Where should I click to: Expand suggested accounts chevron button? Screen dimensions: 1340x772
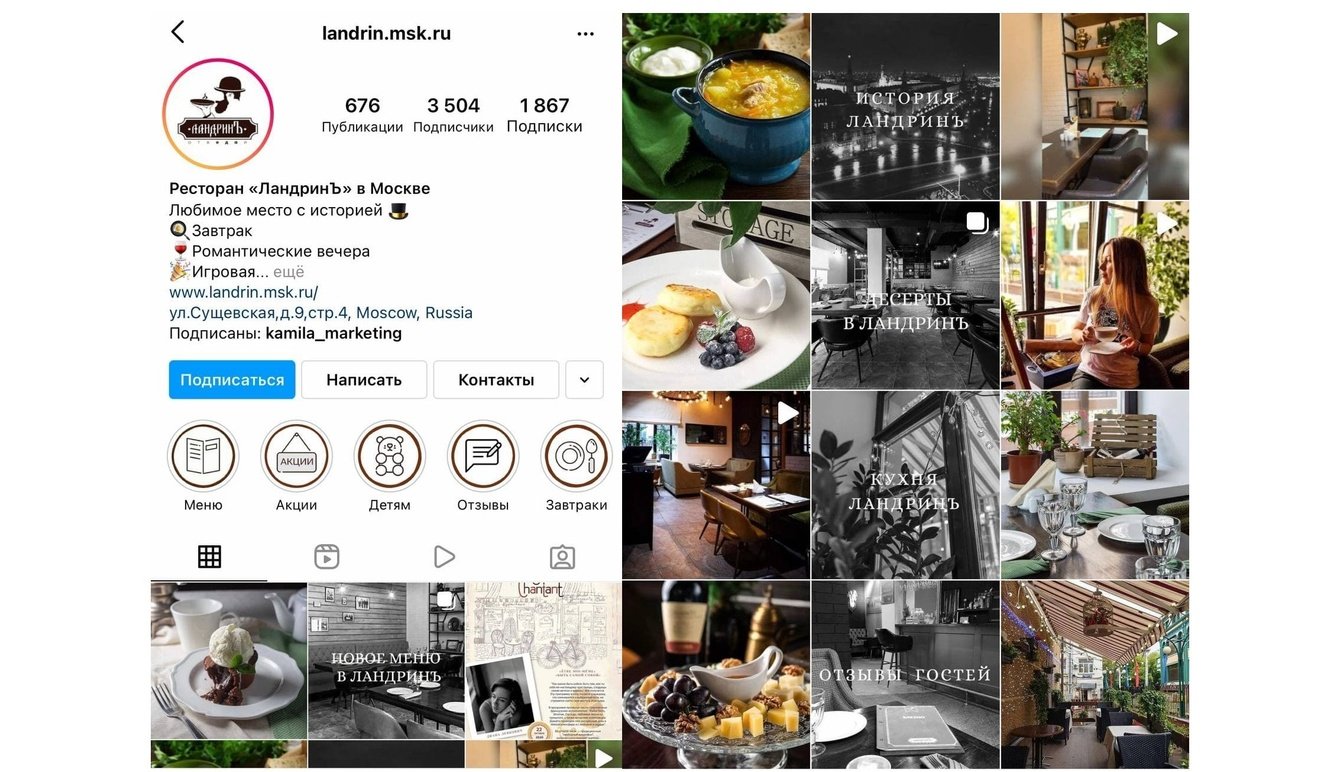point(585,380)
